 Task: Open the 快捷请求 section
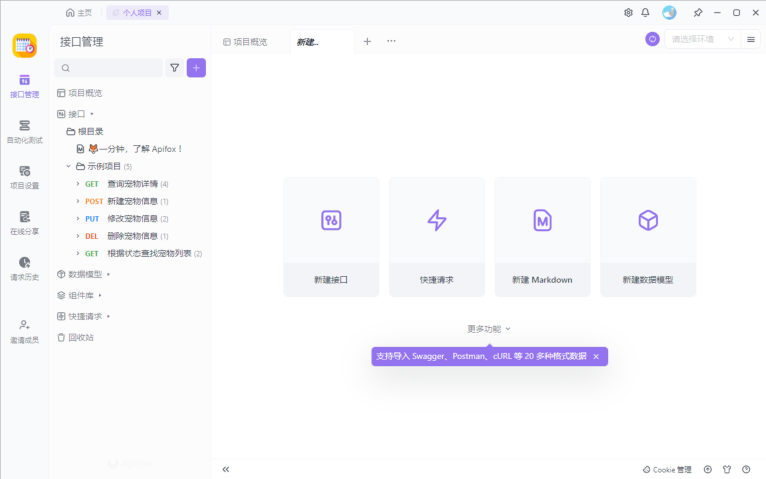coord(83,316)
